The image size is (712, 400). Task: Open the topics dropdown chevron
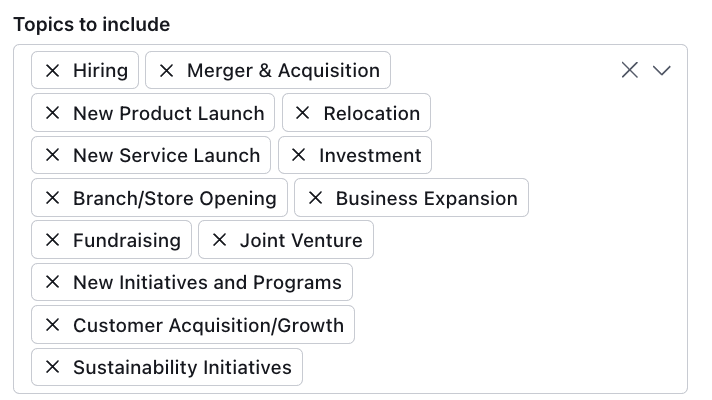click(x=662, y=70)
